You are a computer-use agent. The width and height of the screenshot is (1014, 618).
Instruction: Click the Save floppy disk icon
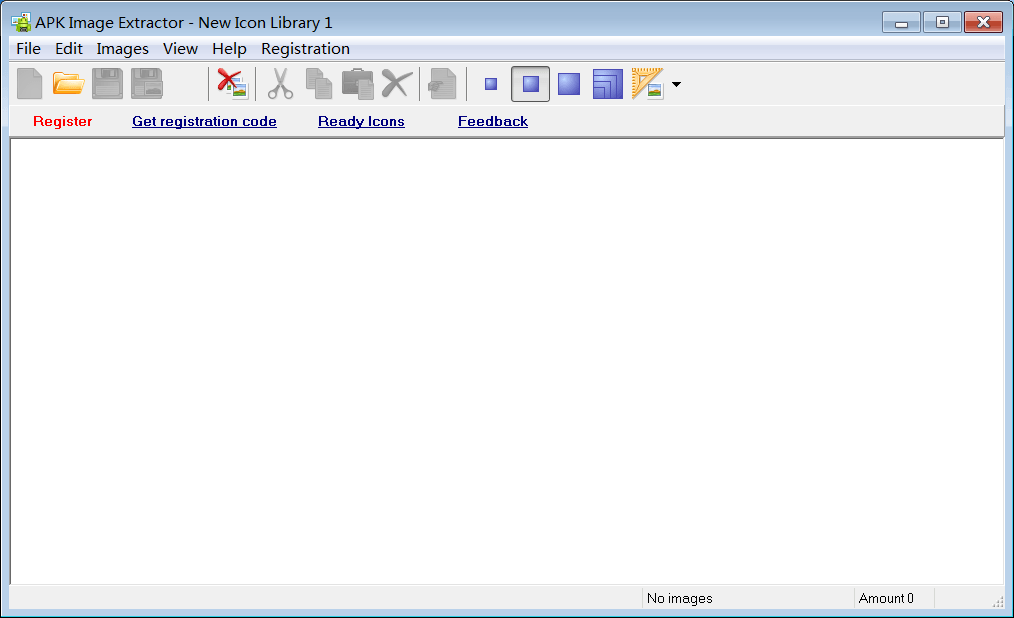tap(107, 84)
